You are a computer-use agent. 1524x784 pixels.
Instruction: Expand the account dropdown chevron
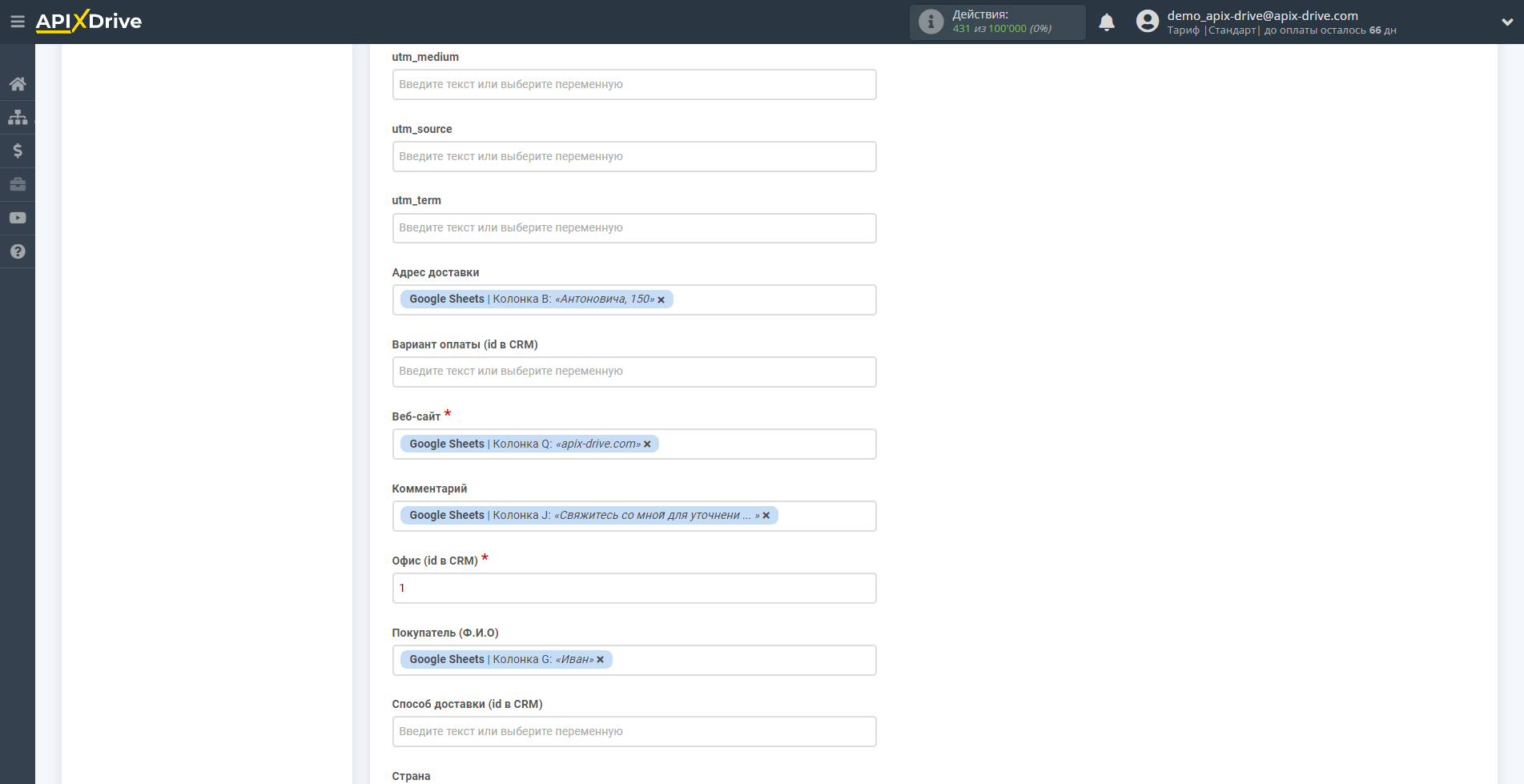(x=1506, y=22)
